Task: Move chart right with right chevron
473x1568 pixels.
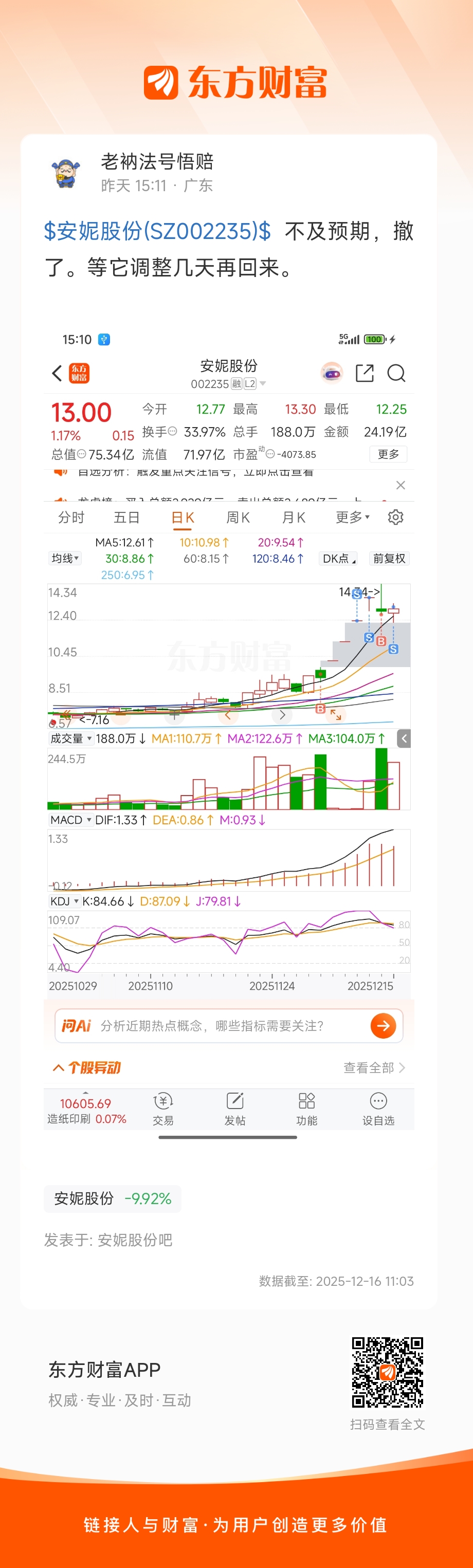Action: 282,715
